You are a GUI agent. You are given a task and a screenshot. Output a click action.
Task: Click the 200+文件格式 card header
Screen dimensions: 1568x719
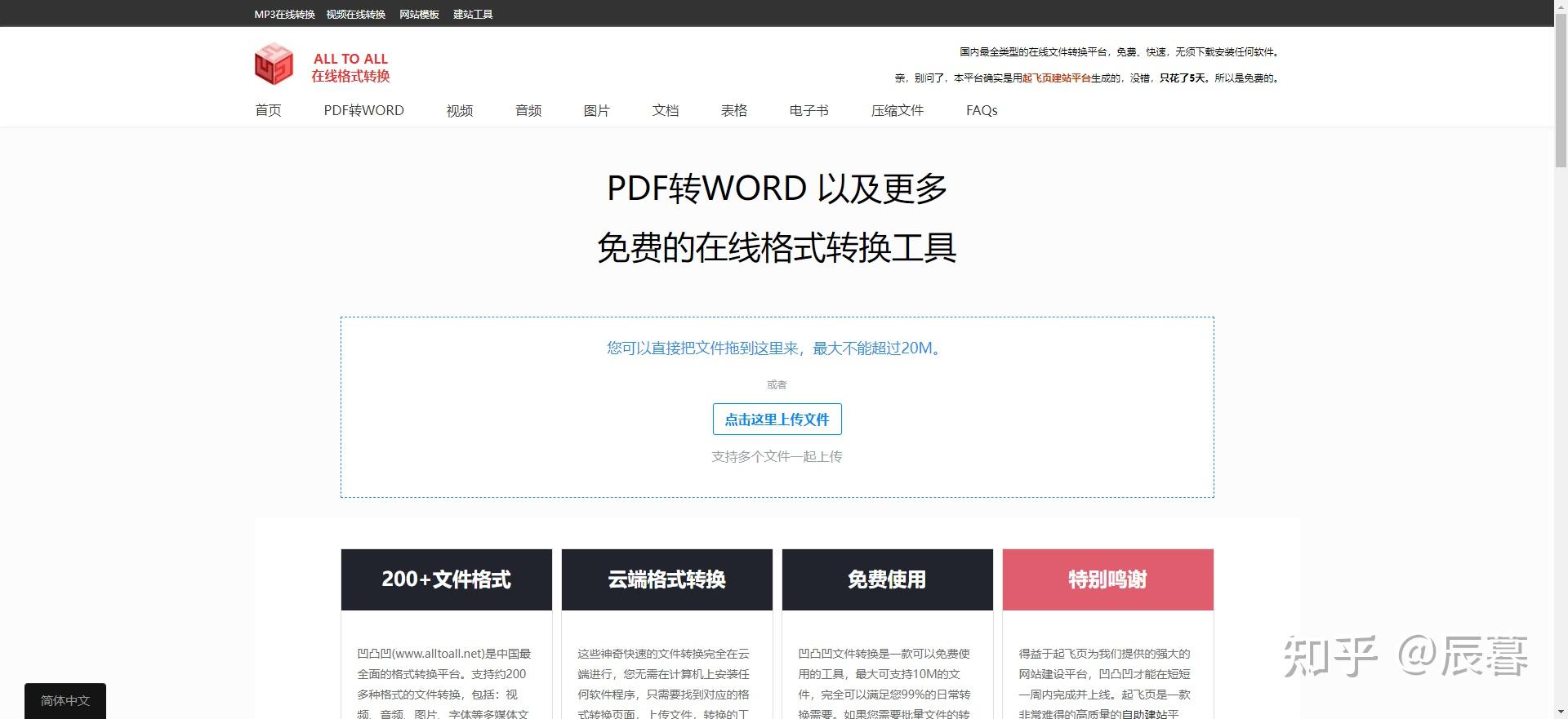(447, 579)
